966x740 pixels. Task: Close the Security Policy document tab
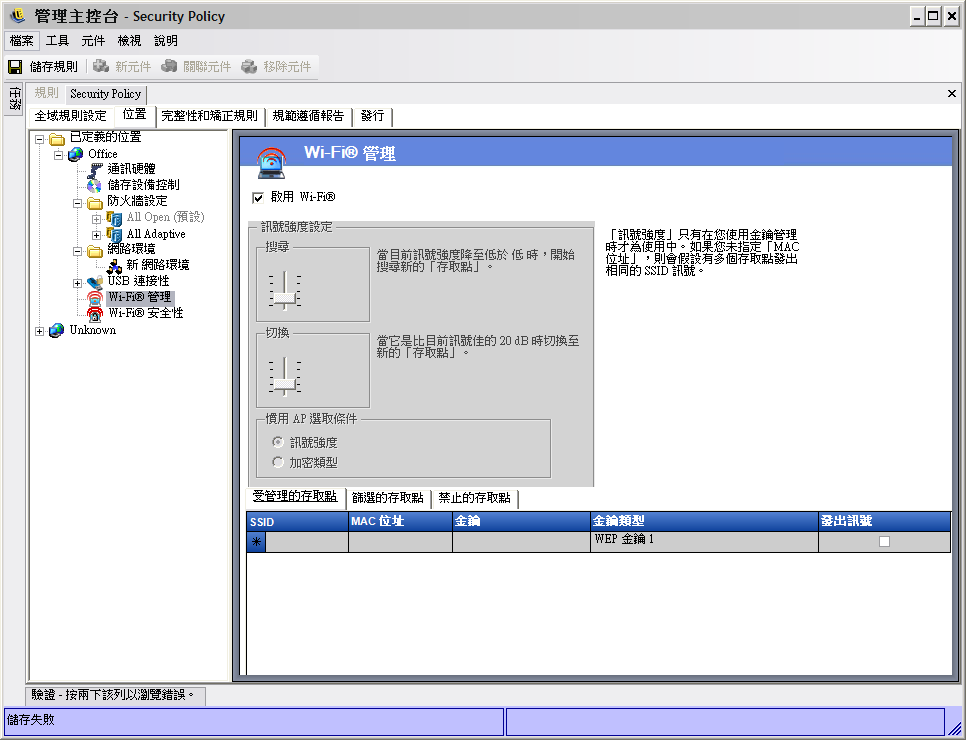[x=951, y=94]
